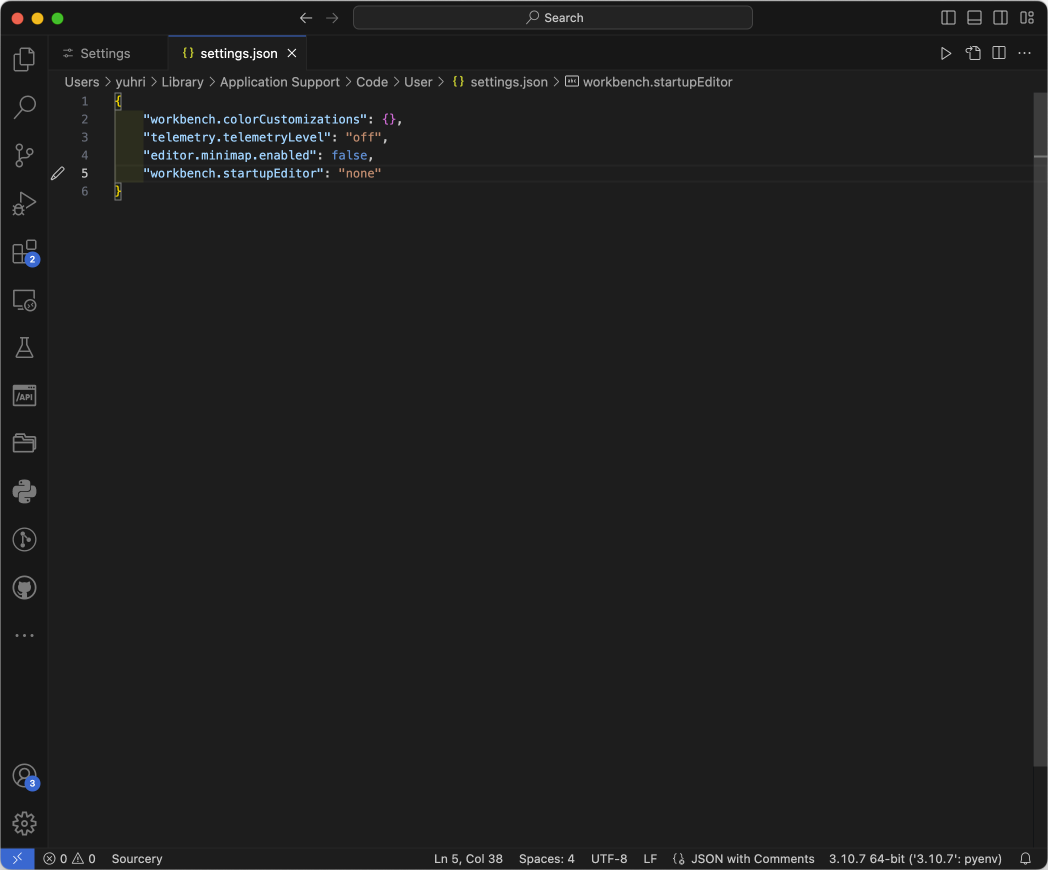Viewport: 1048px width, 870px height.
Task: Click the "workbench.colorCustomizations" key
Action: 255,119
